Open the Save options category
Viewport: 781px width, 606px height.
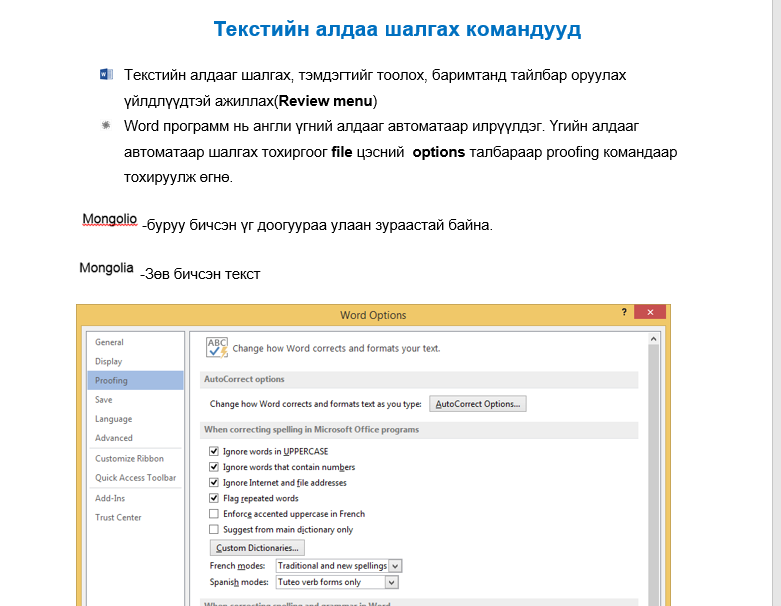(x=135, y=399)
